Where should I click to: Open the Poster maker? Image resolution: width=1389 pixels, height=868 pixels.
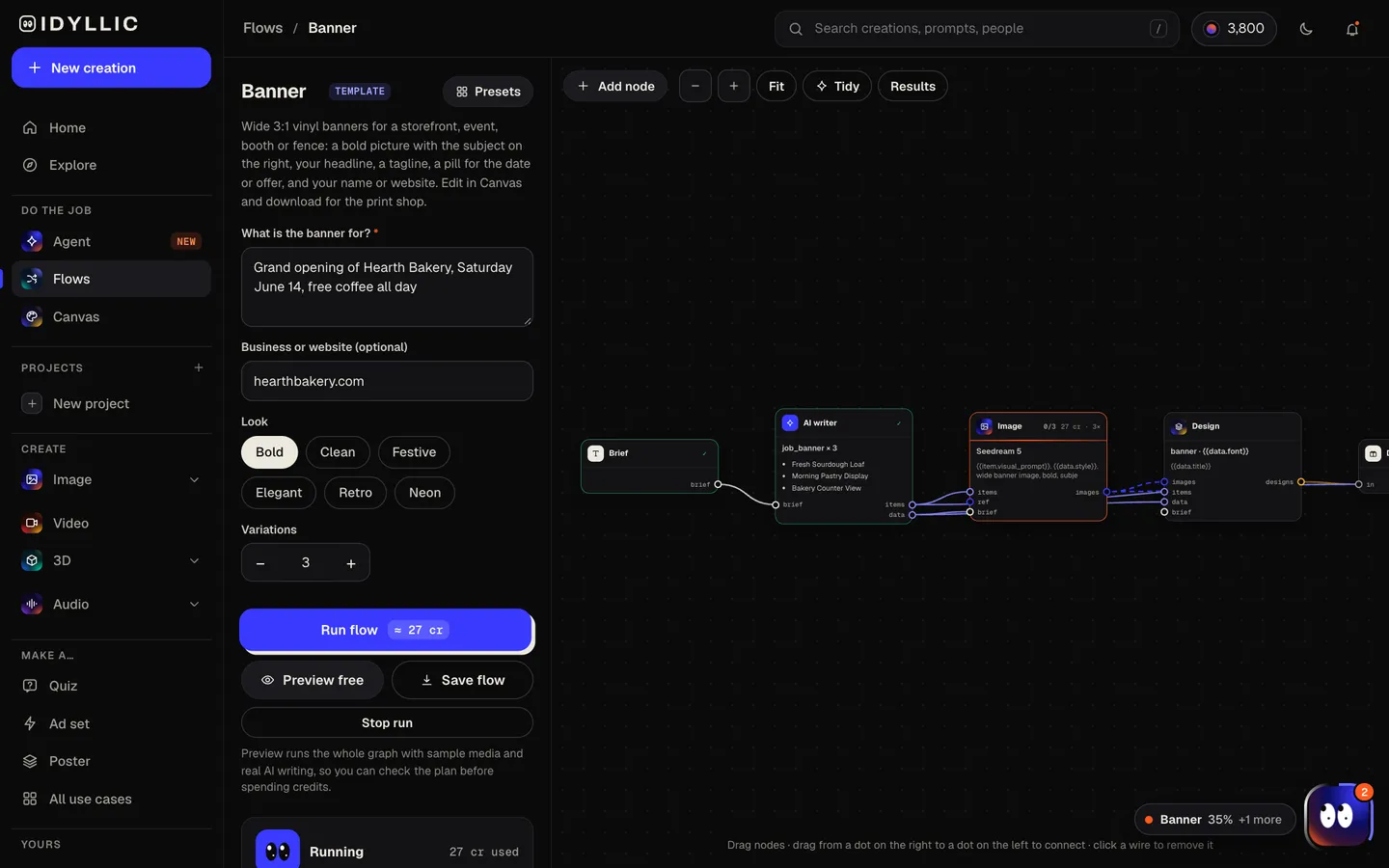pyautogui.click(x=111, y=761)
